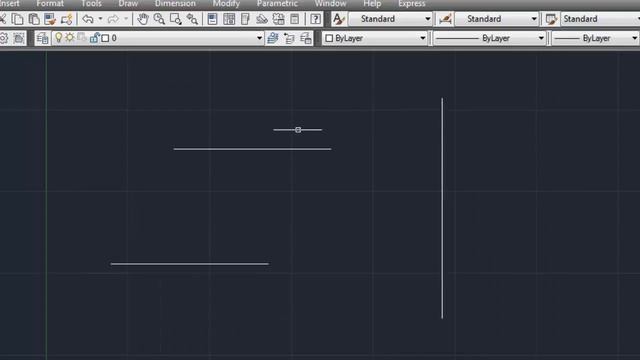Open the Insert menu
The image size is (640, 360).
(x=10, y=4)
